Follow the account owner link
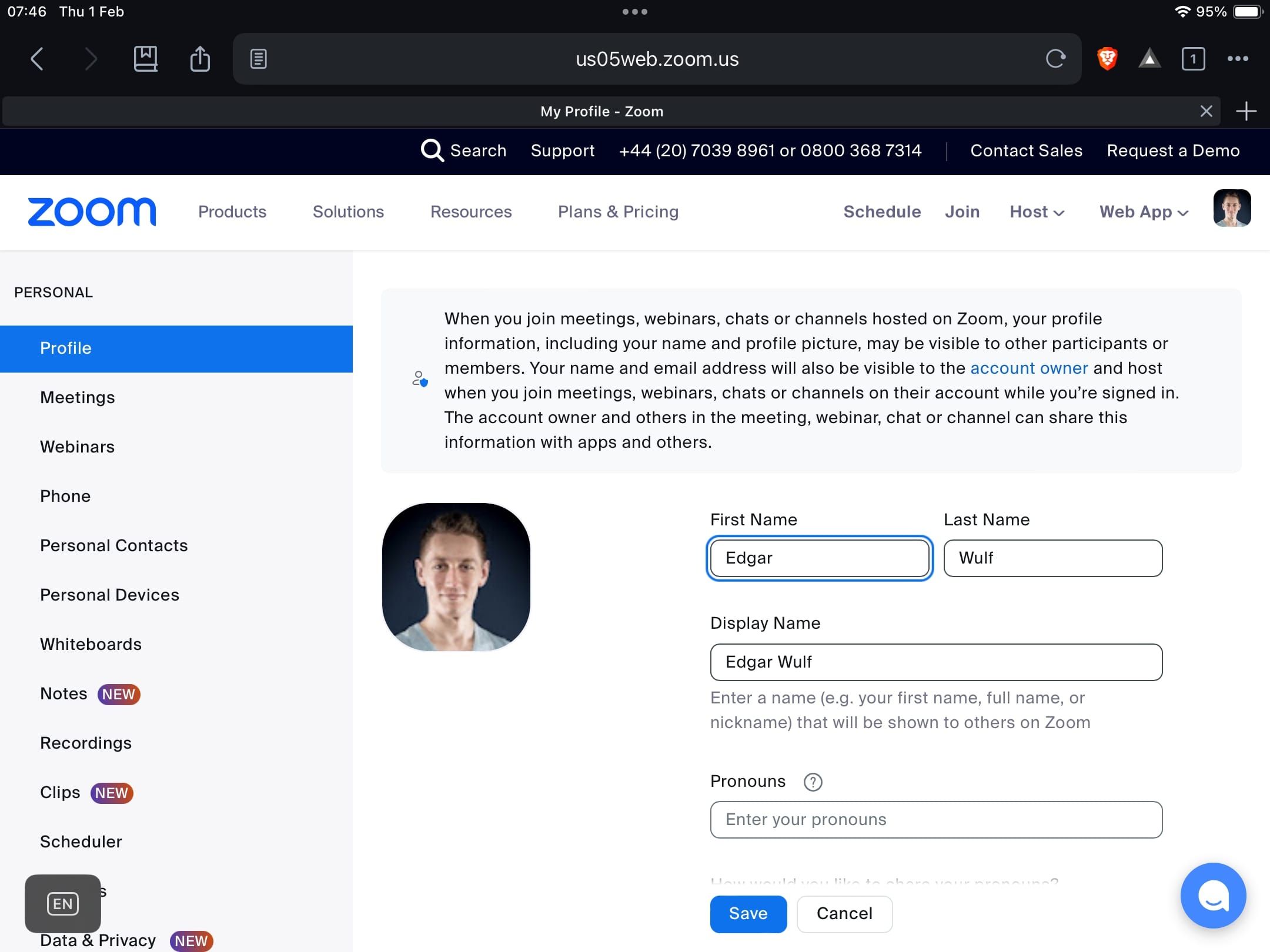 [x=1029, y=368]
